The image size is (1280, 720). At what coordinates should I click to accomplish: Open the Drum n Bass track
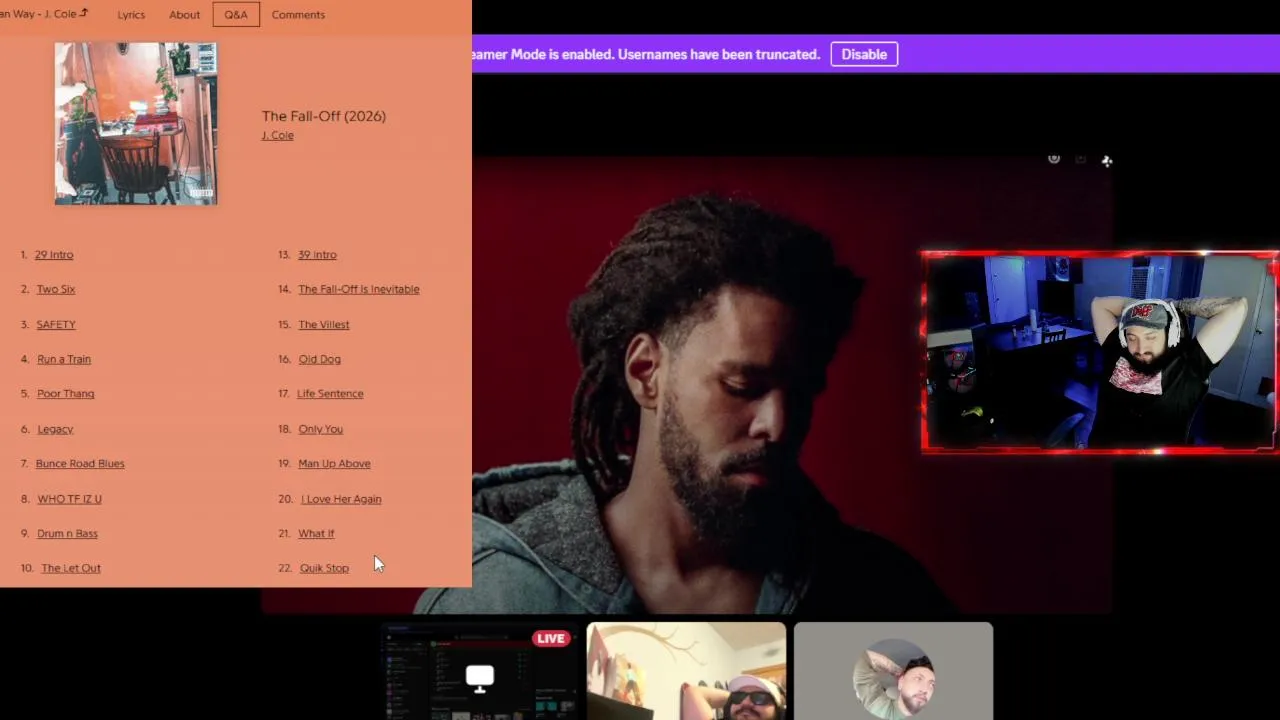pyautogui.click(x=67, y=534)
